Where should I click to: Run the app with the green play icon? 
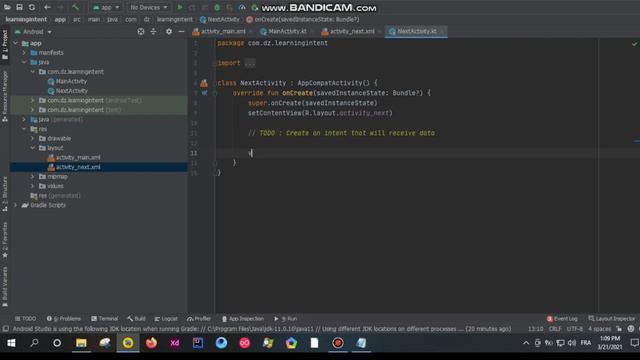tap(180, 7)
